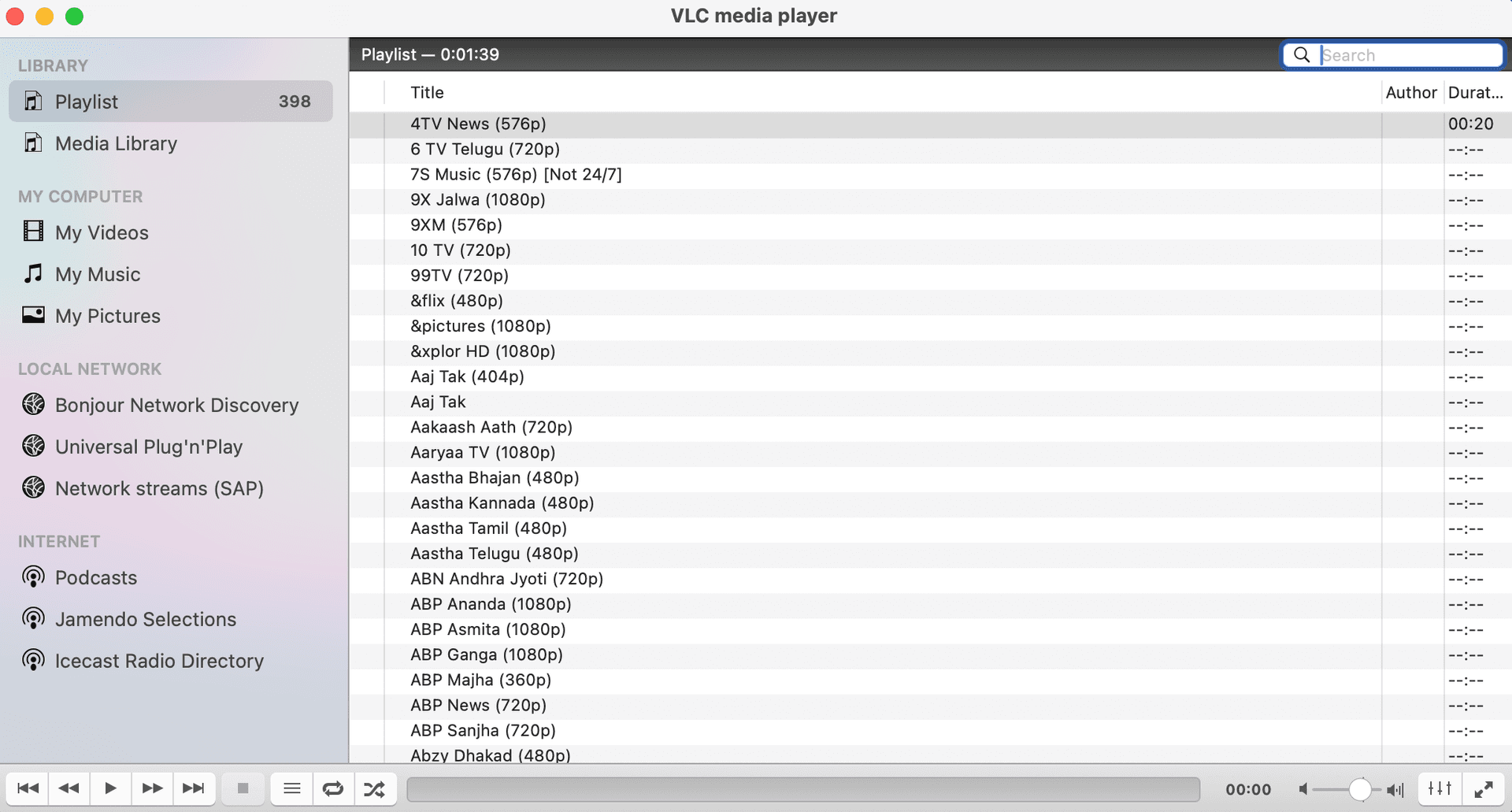Mute audio via small speaker icon

coord(1303,789)
